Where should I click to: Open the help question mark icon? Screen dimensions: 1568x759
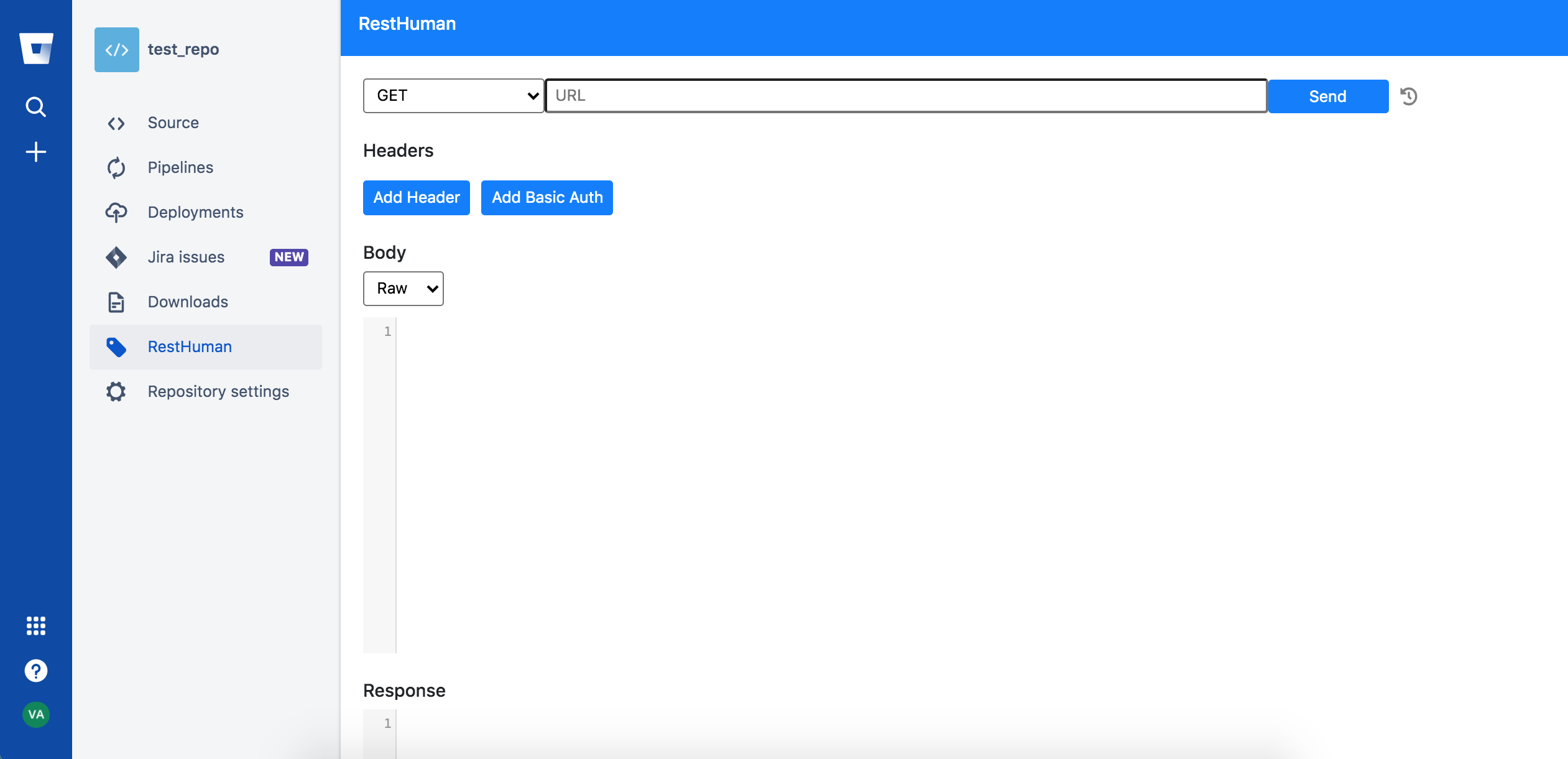pos(36,671)
